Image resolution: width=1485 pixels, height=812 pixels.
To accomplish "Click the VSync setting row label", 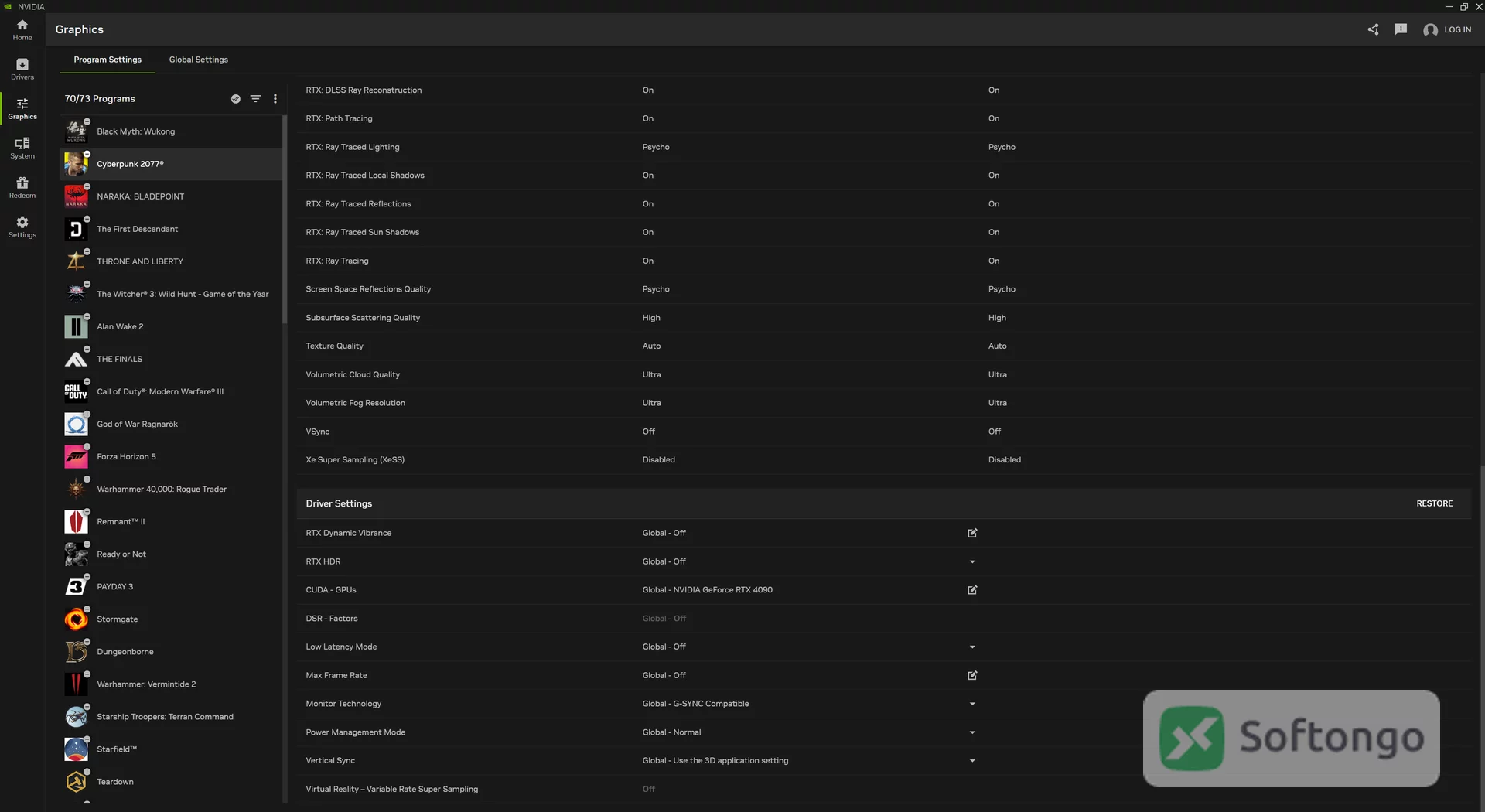I will click(317, 432).
